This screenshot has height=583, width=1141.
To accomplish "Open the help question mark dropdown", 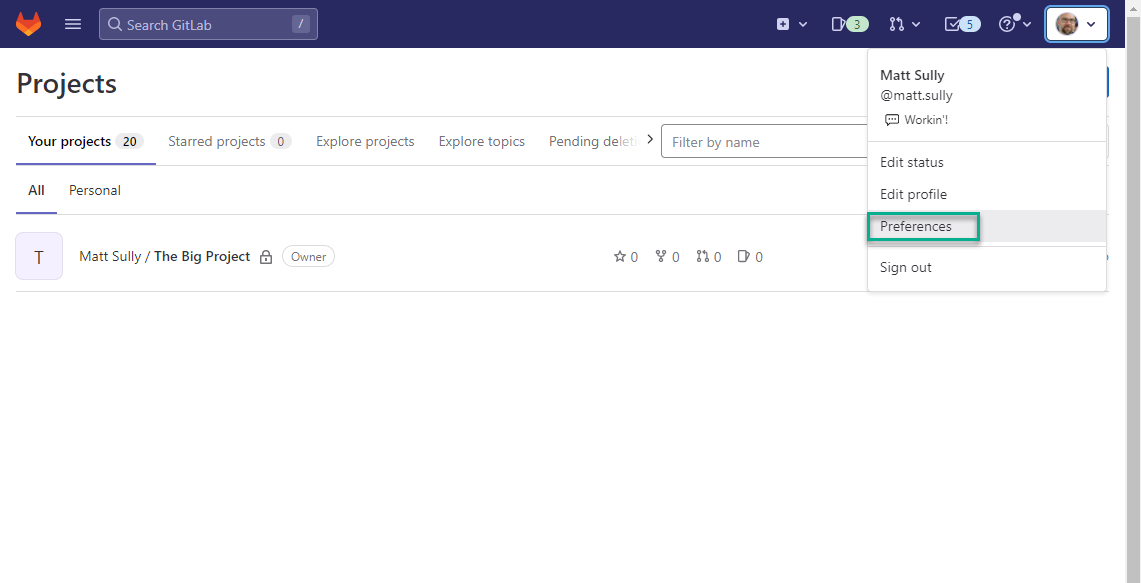I will (1014, 24).
